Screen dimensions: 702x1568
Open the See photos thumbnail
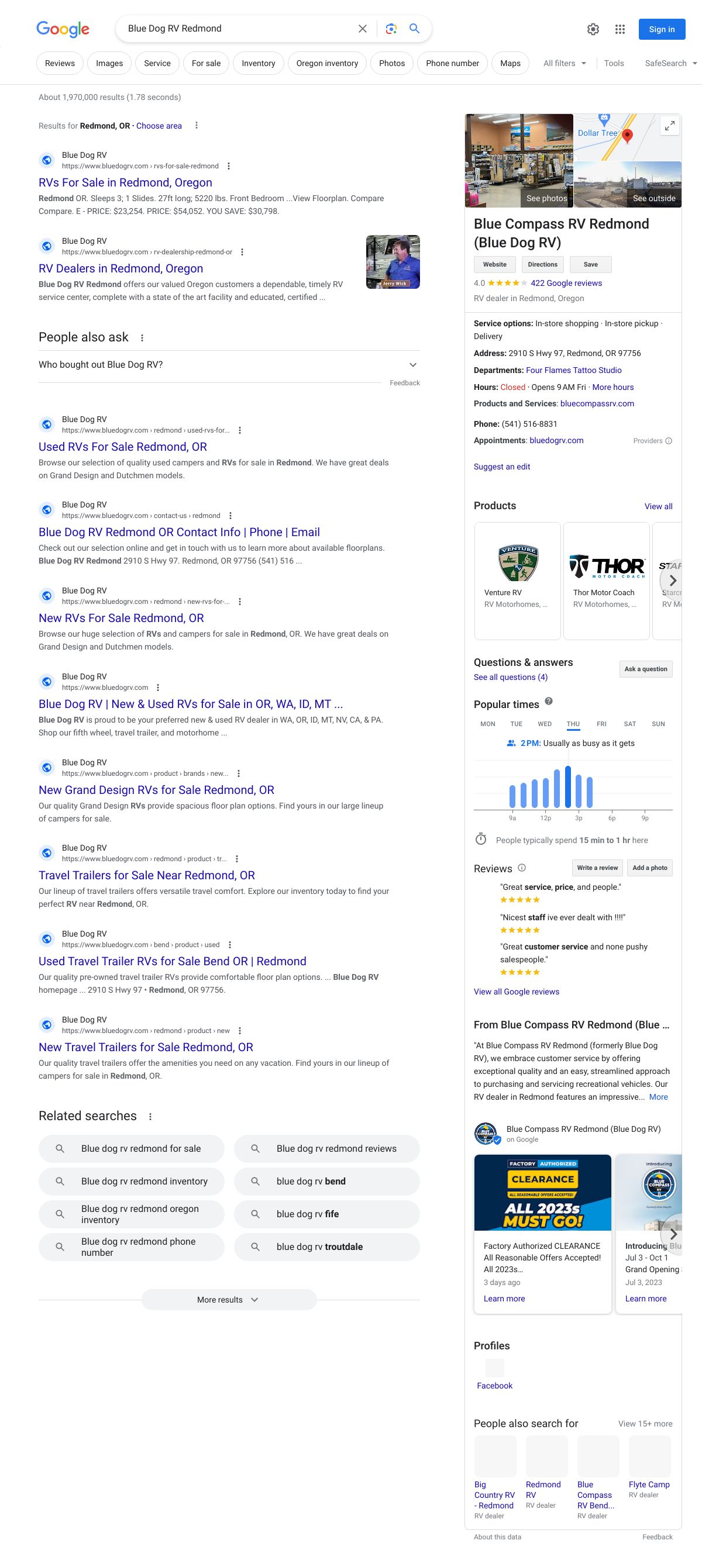click(519, 161)
